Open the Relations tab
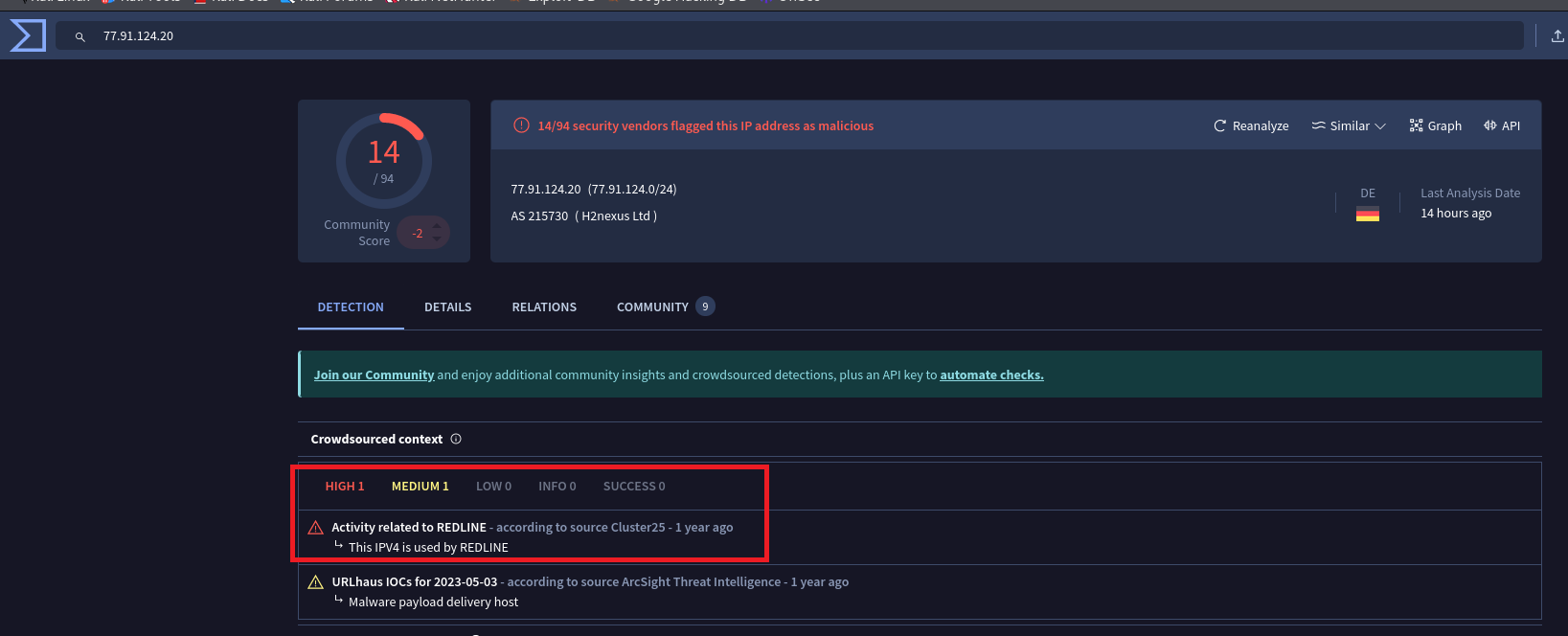Screen dimensions: 1568x636 (544, 307)
